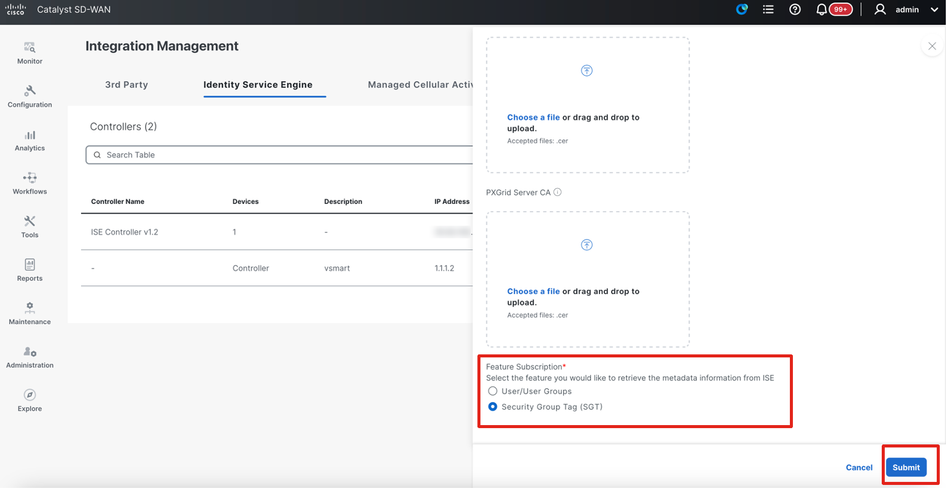Click the Cancel link

pyautogui.click(x=859, y=467)
